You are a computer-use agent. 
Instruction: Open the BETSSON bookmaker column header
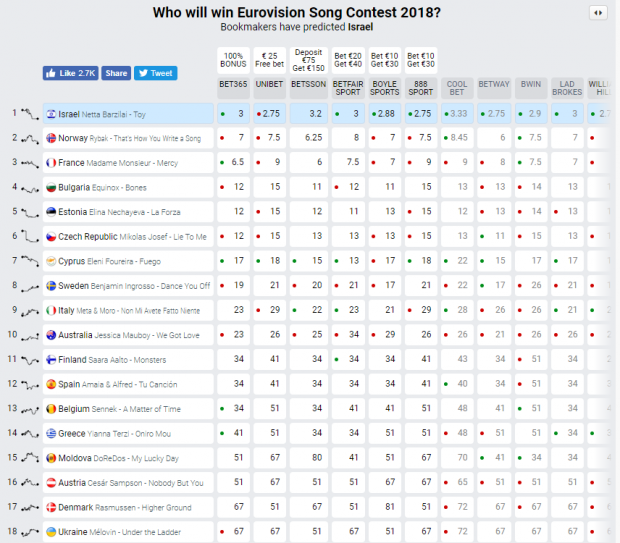[308, 88]
